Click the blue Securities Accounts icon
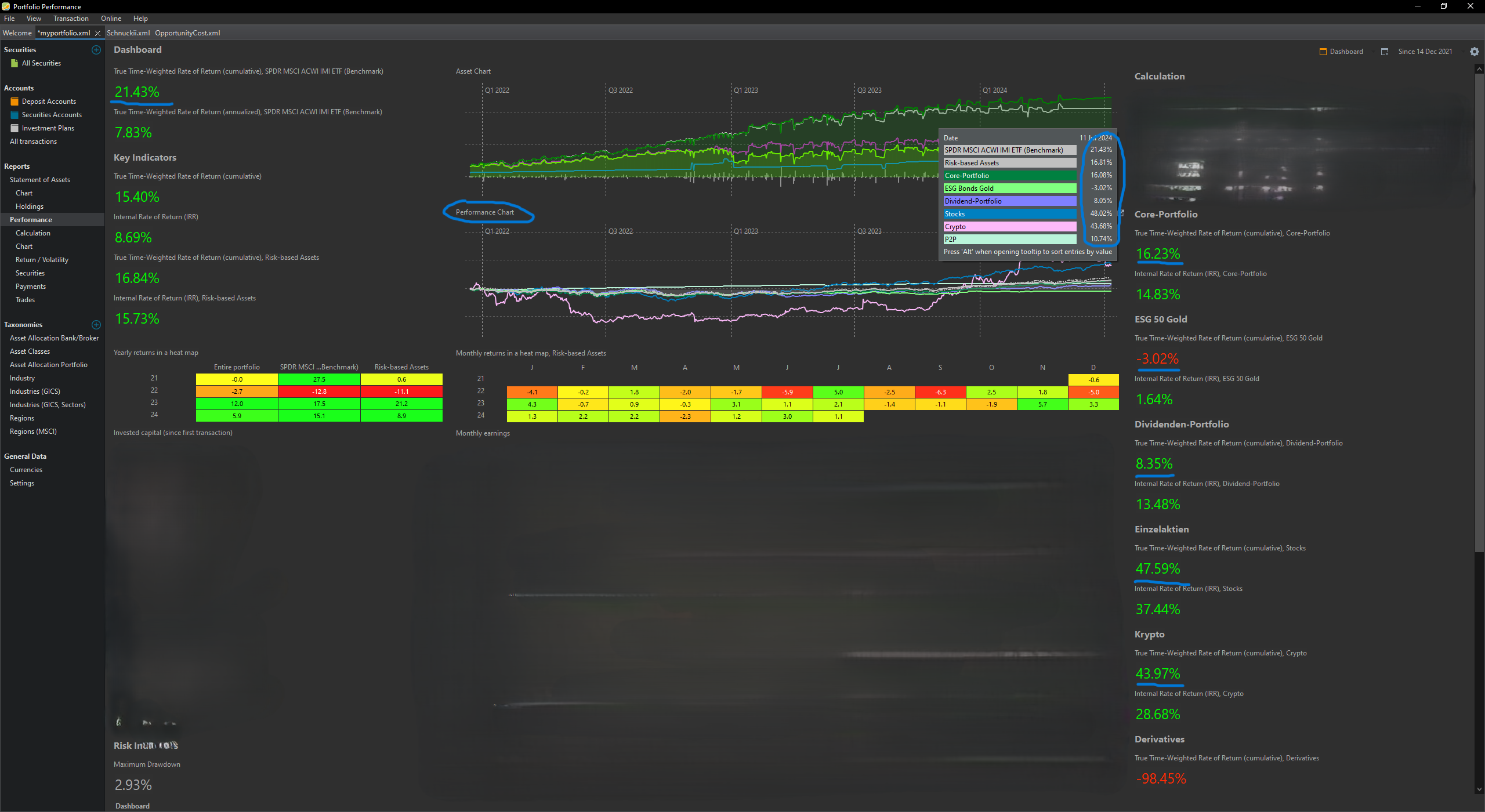Screen dimensions: 1485x812 click(x=15, y=115)
